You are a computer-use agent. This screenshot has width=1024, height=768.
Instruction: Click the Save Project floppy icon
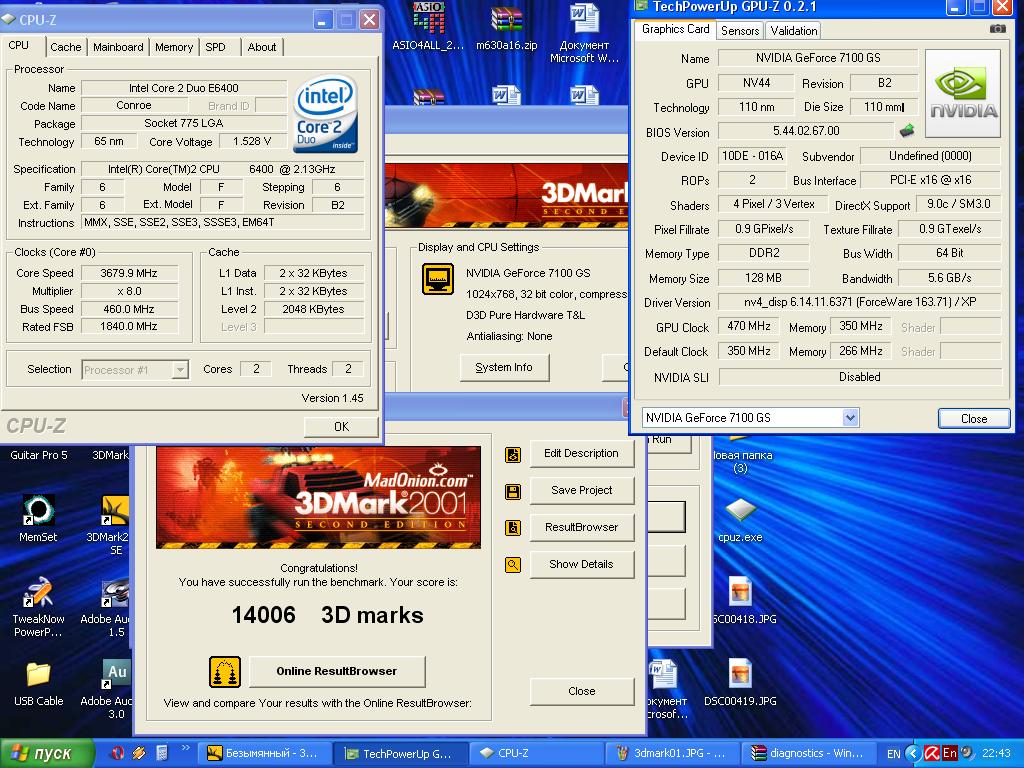pos(513,492)
